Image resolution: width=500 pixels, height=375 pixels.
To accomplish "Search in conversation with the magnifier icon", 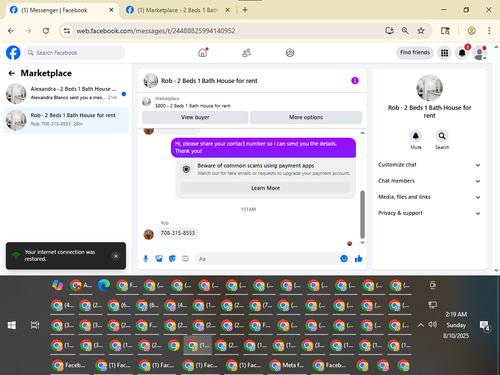I will pyautogui.click(x=442, y=136).
